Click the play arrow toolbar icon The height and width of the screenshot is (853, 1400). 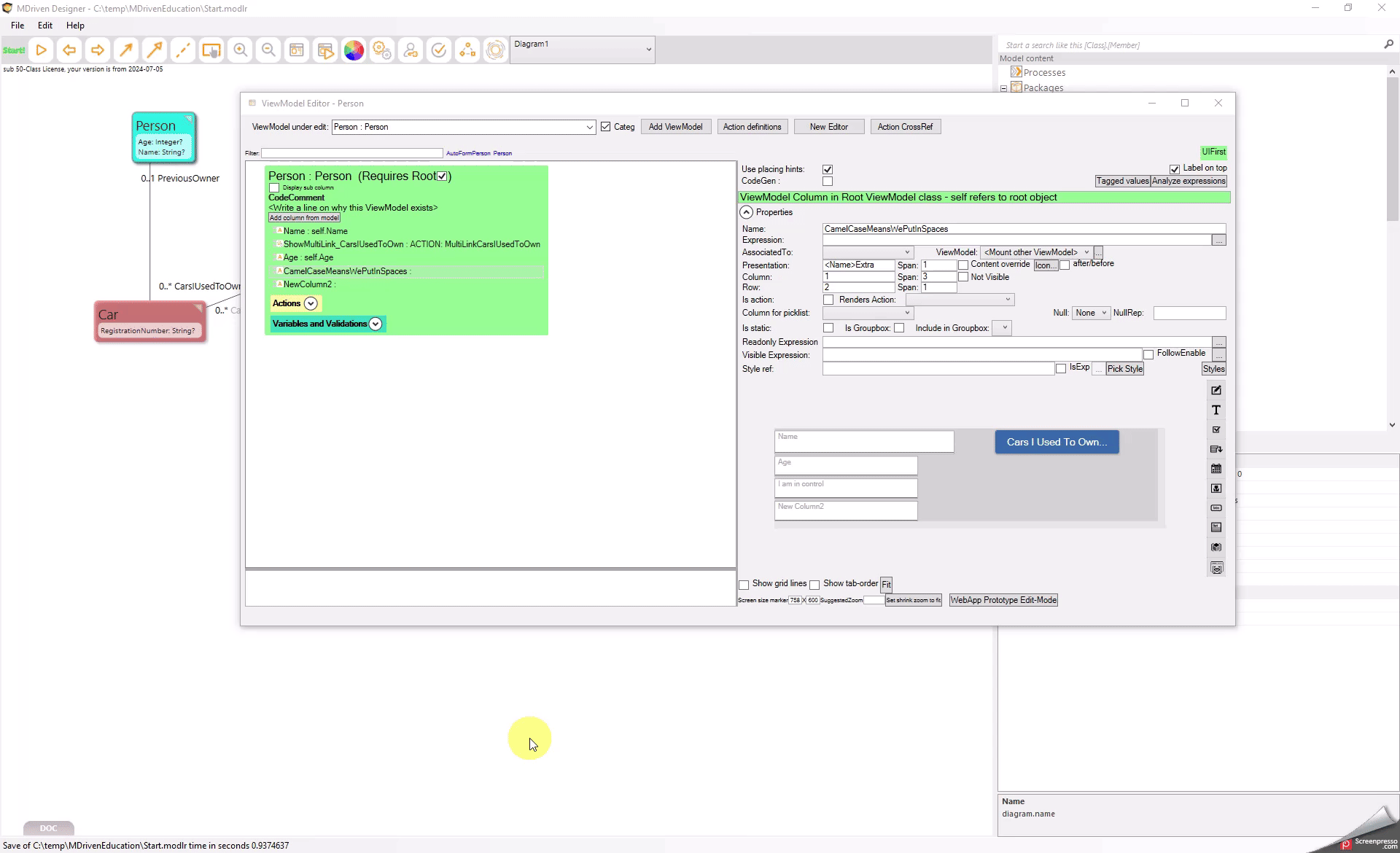coord(42,50)
